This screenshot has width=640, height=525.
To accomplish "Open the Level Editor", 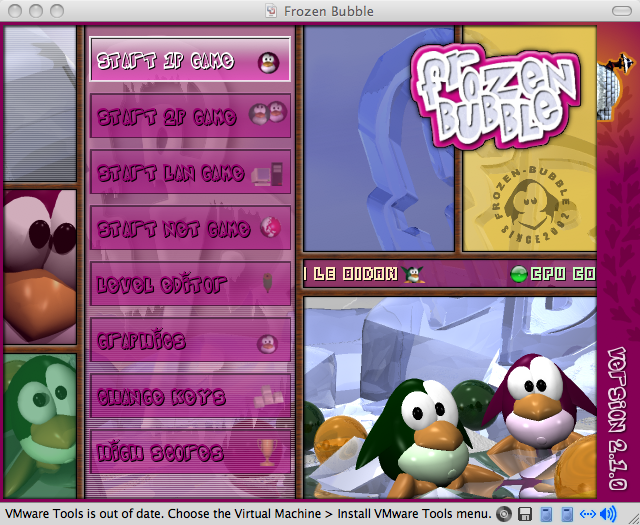I will pos(190,283).
